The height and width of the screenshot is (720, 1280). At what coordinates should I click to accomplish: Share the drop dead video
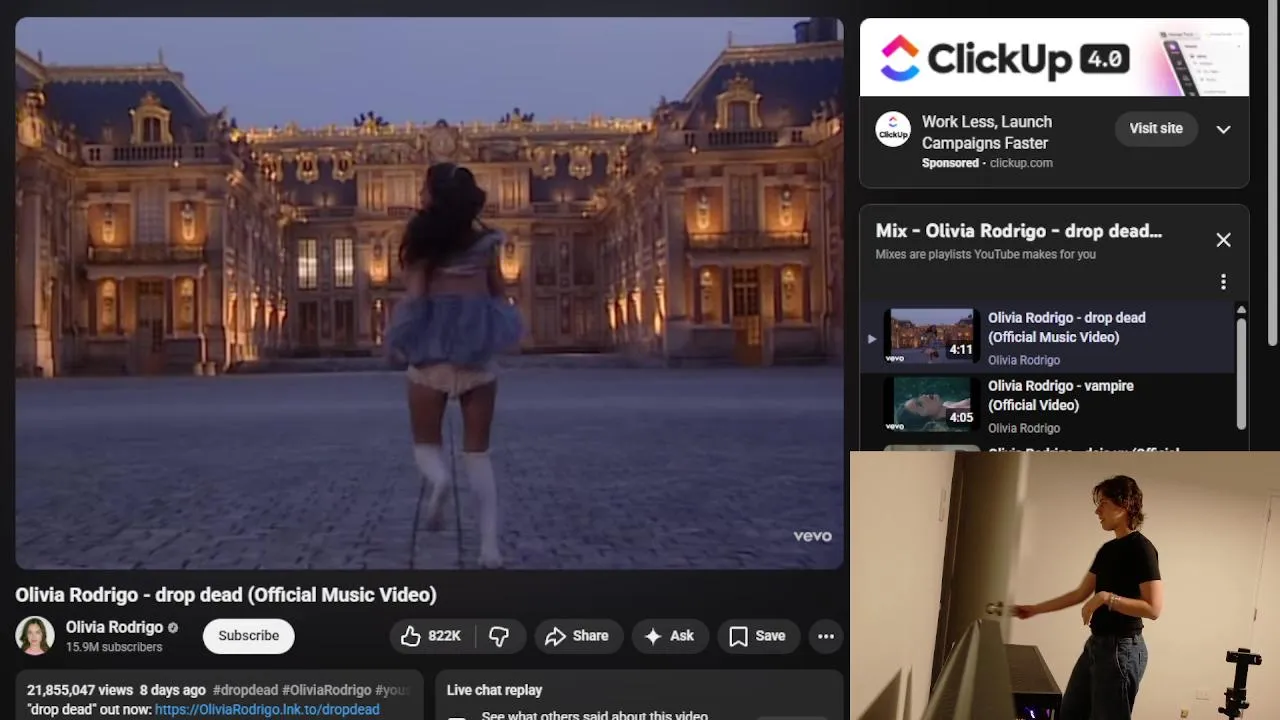click(x=577, y=636)
